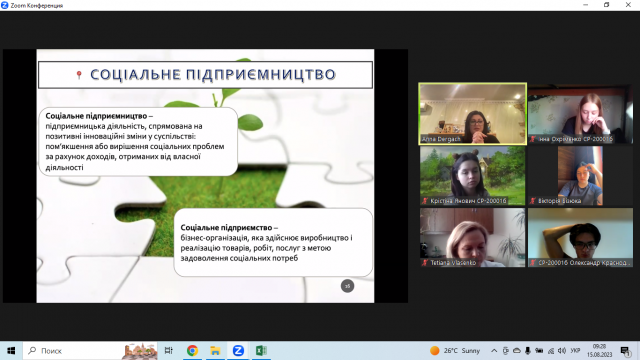Click the Zoom logo in the title bar

[4, 5]
